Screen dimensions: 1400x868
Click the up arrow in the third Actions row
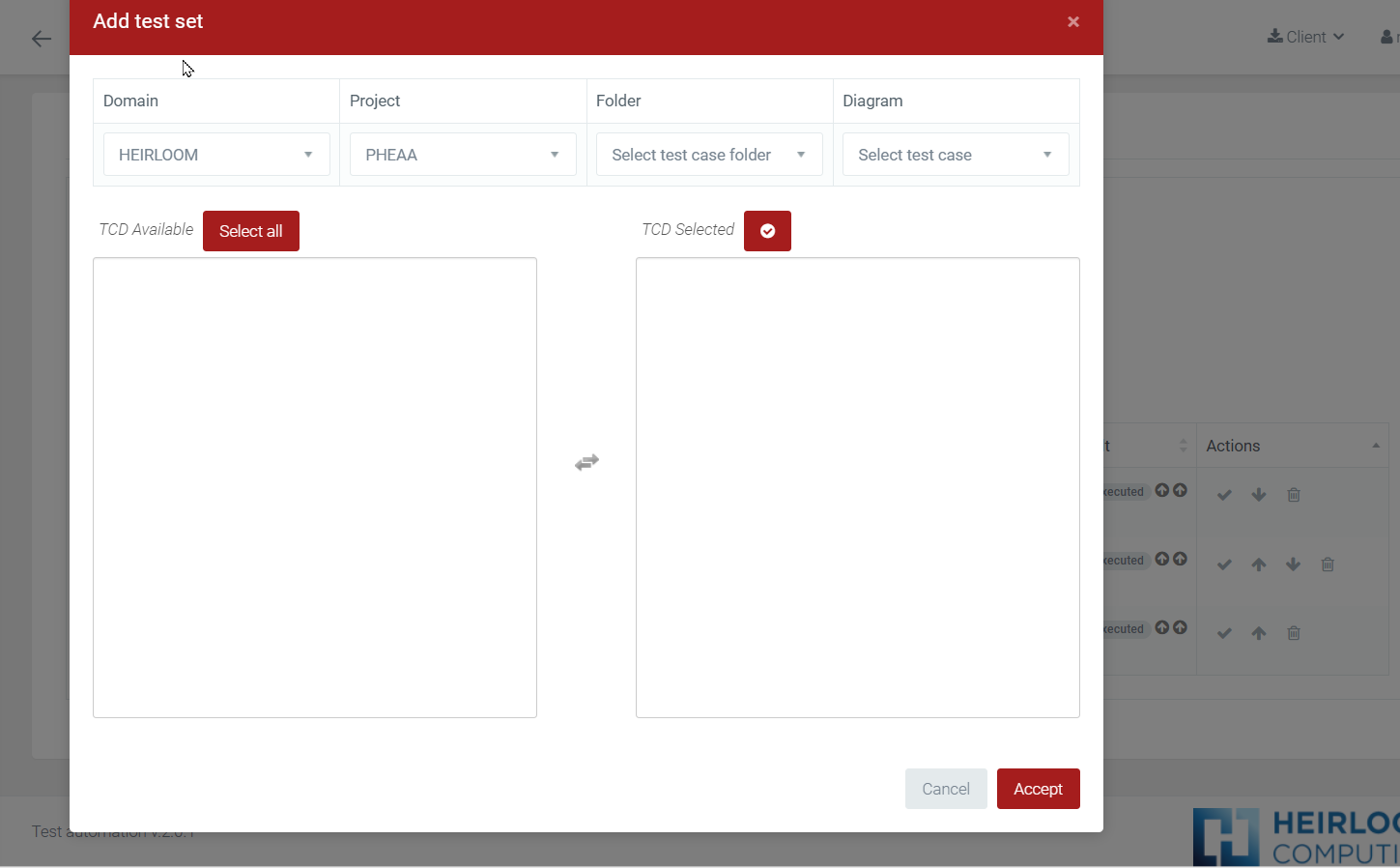pyautogui.click(x=1258, y=633)
